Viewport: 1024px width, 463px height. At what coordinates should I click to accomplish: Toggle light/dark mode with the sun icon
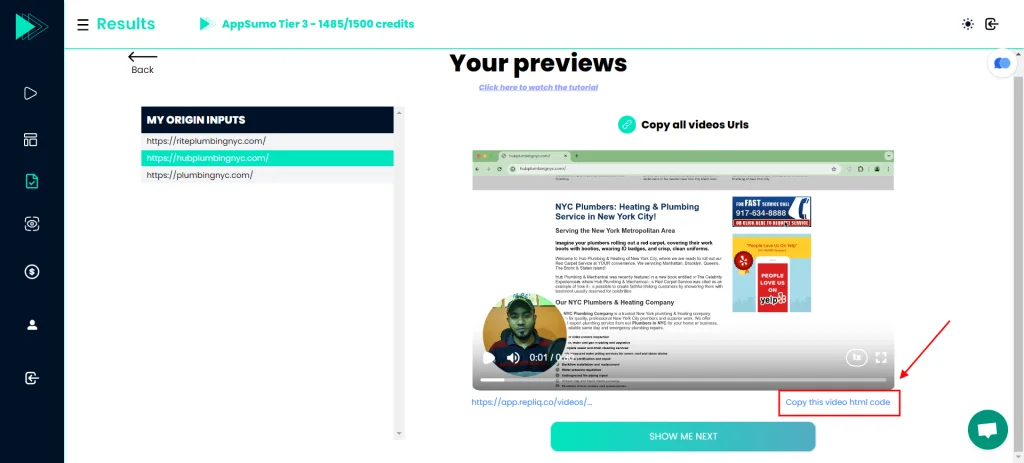967,24
